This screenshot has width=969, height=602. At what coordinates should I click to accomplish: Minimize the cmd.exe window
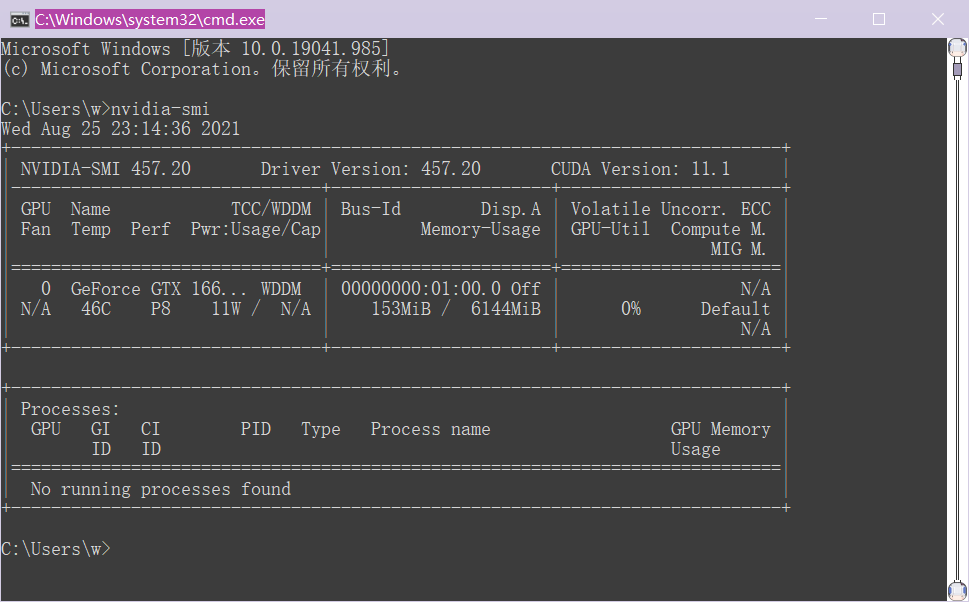point(821,19)
